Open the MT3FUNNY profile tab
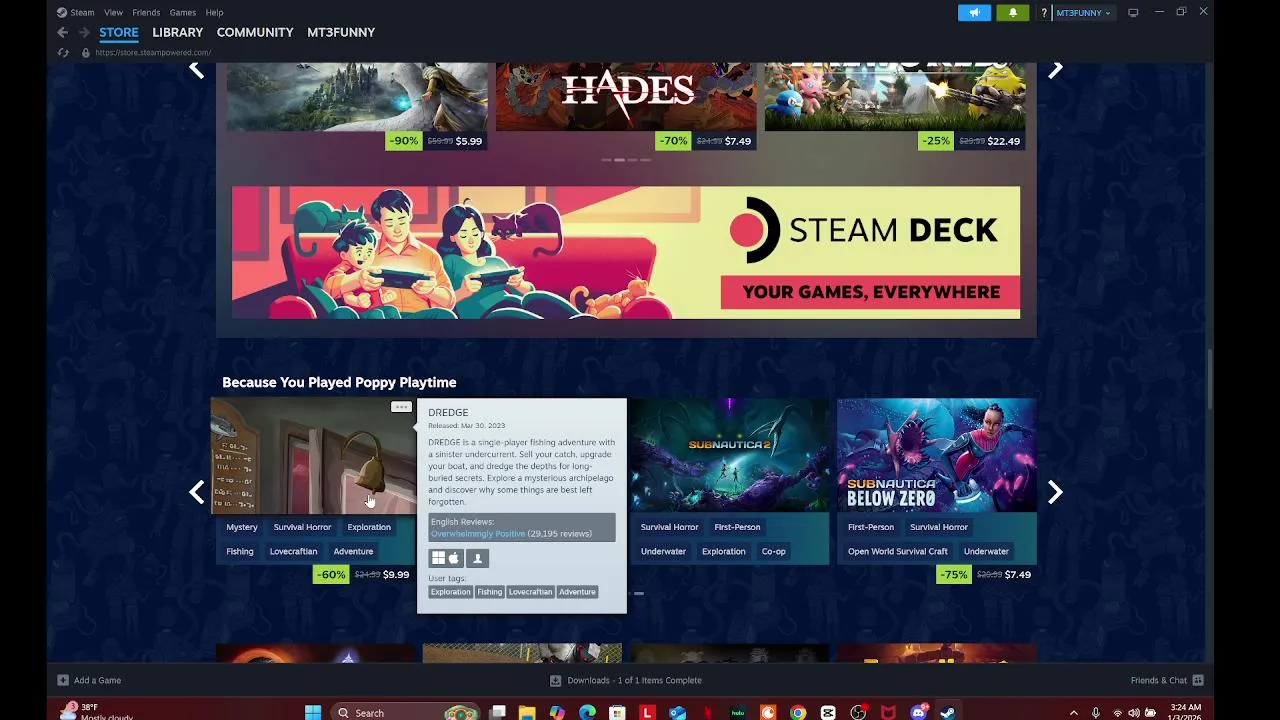Image resolution: width=1280 pixels, height=720 pixels. (341, 32)
